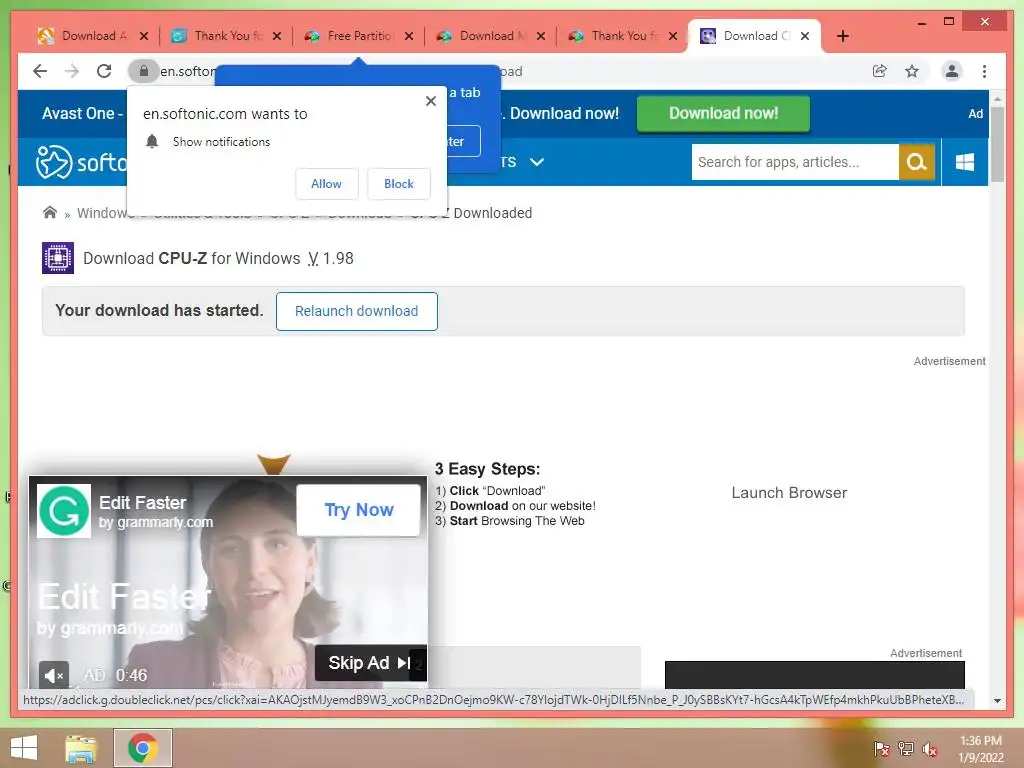The image size is (1024, 768).
Task: Click the page vertical scrollbar thumb
Action: pos(997,144)
